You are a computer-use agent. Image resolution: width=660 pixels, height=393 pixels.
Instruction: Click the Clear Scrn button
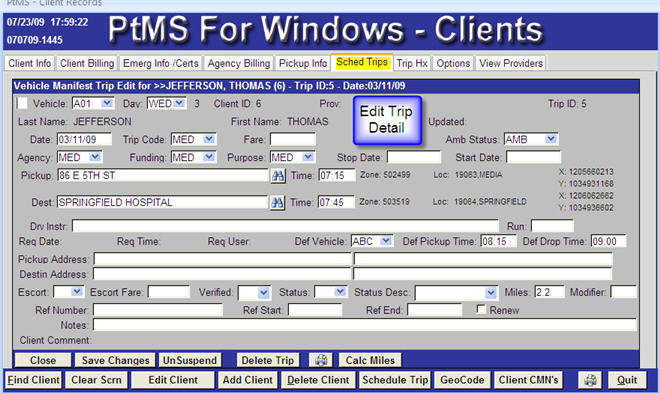pyautogui.click(x=96, y=380)
